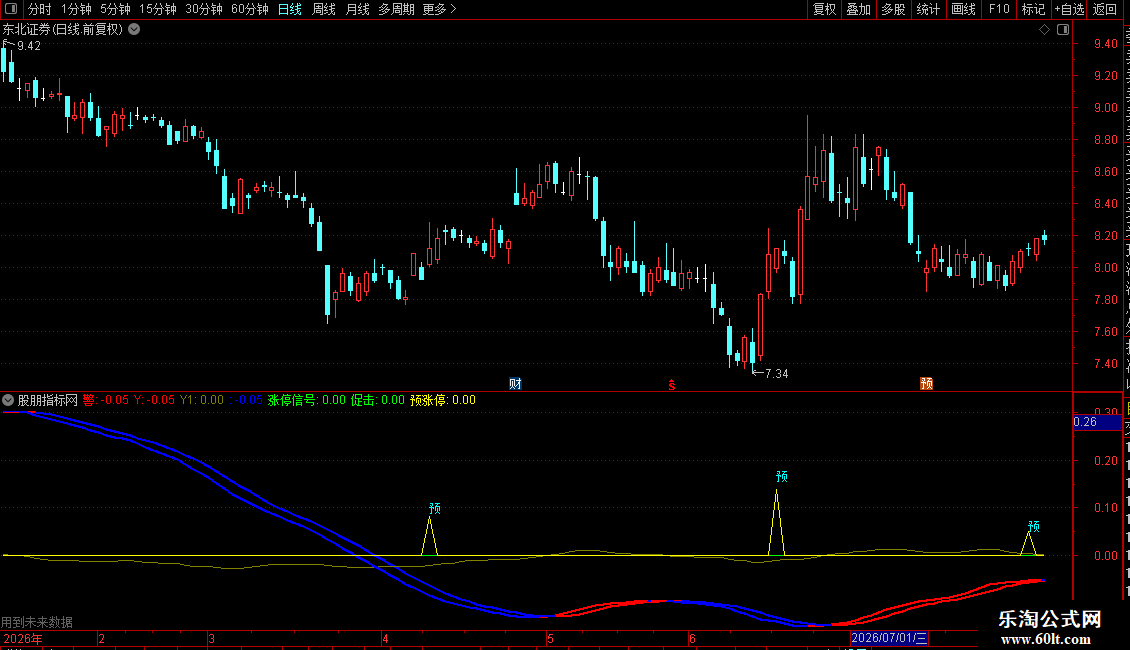Click the 用到未来数据 notice text

[x=37, y=622]
